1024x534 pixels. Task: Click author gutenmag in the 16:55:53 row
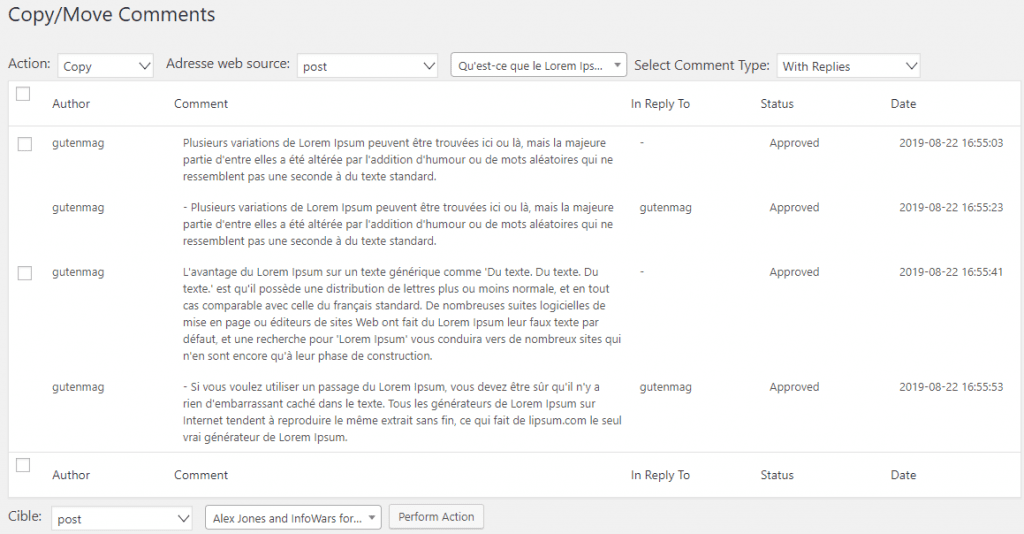pos(78,388)
